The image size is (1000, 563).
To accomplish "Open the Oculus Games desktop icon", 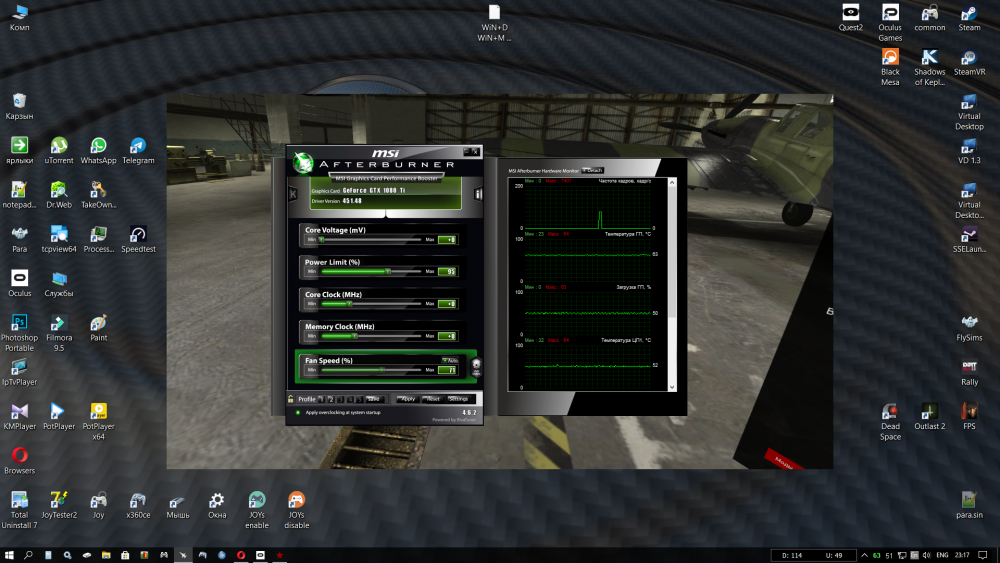I will 890,22.
